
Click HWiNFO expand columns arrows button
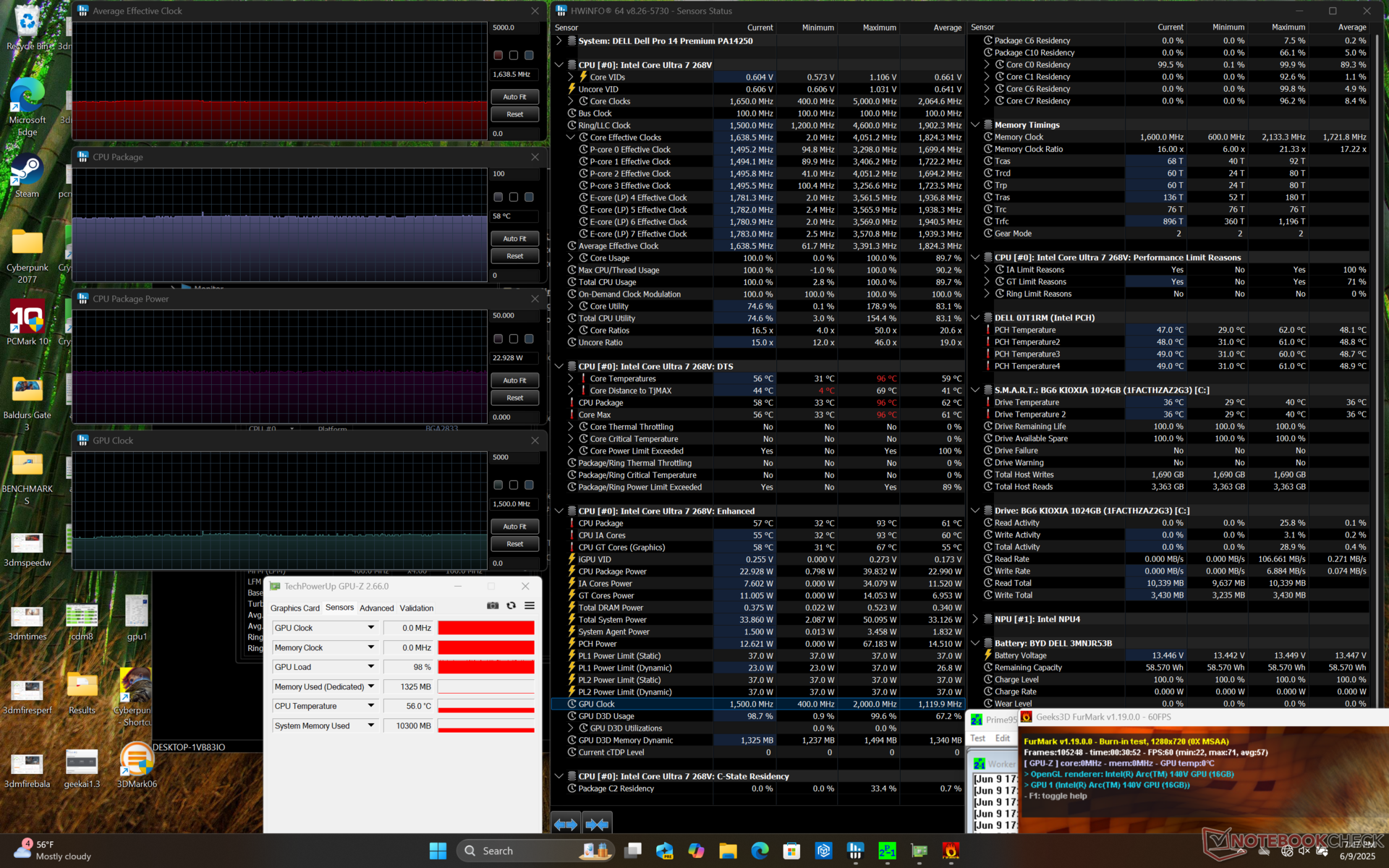(x=566, y=824)
